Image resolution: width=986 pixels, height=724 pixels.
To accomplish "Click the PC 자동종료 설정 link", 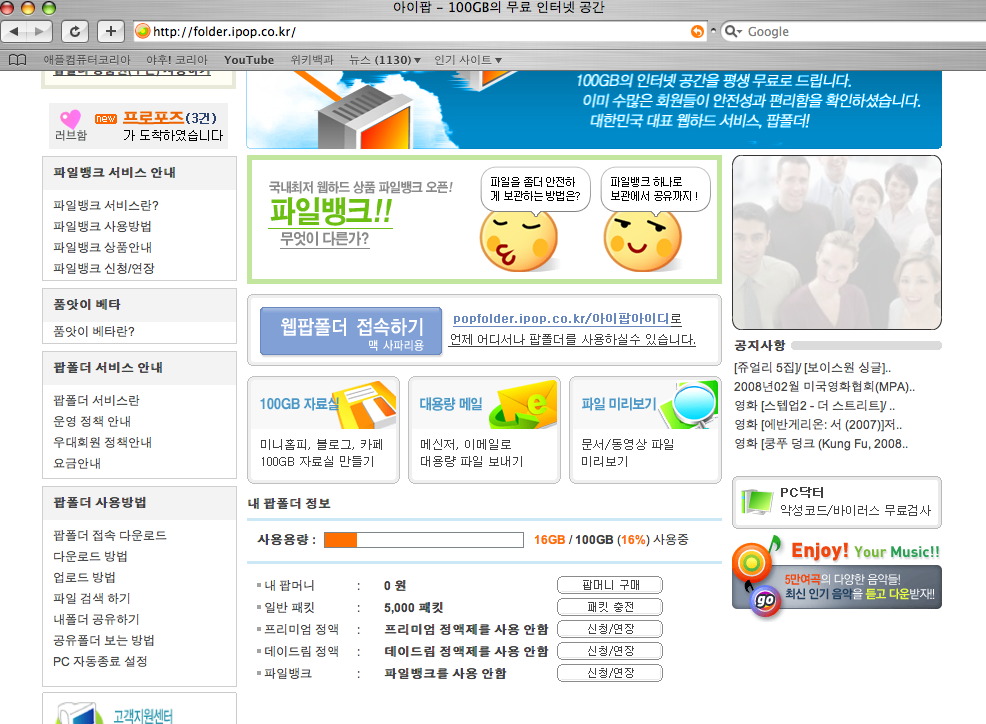I will pyautogui.click(x=100, y=661).
